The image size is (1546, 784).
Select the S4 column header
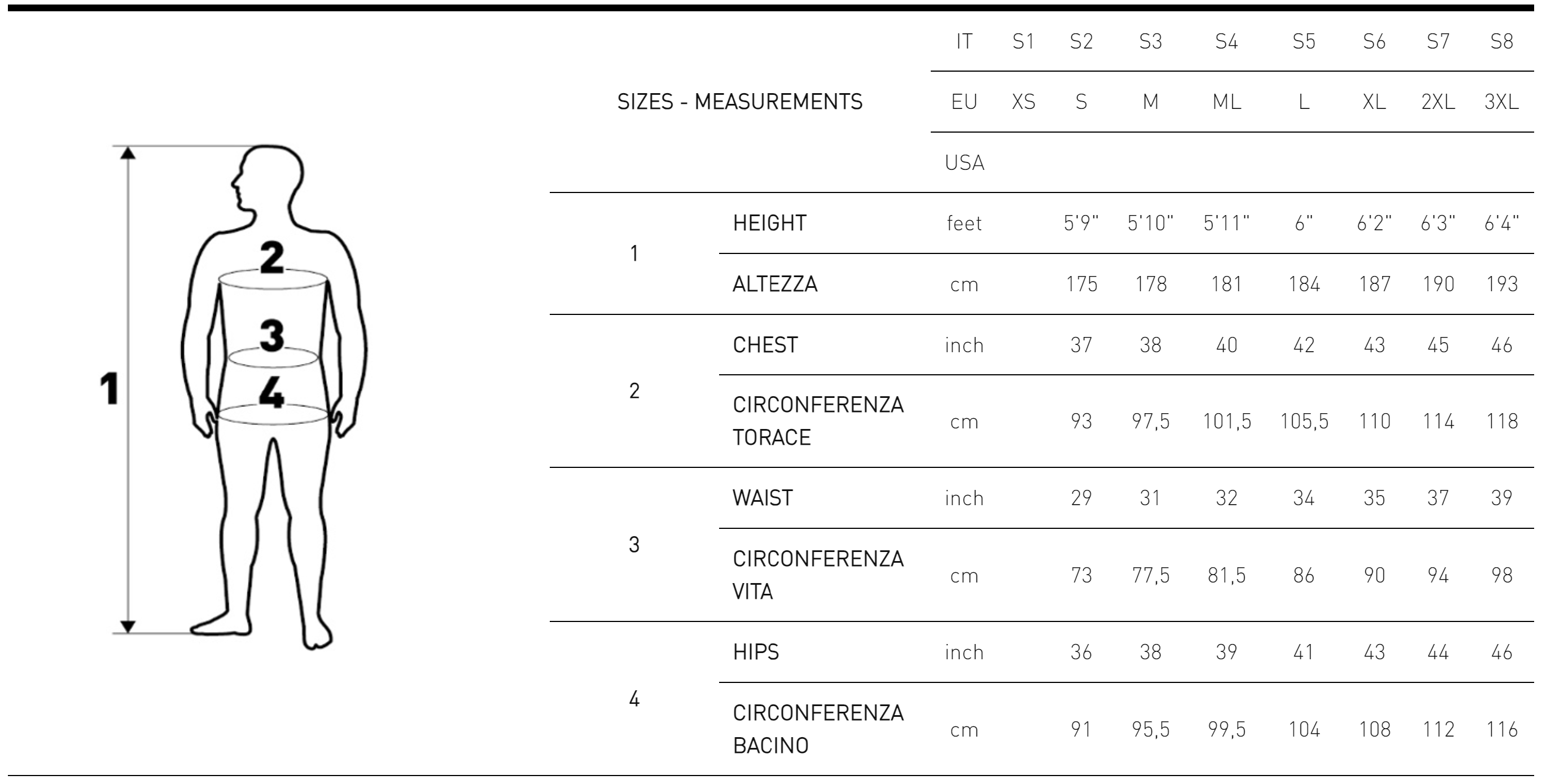coord(1226,41)
